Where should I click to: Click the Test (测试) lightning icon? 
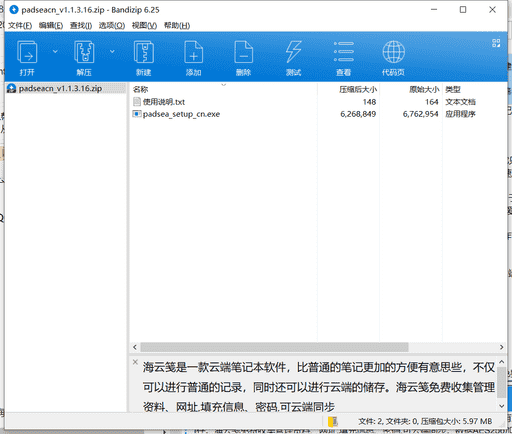pyautogui.click(x=293, y=52)
